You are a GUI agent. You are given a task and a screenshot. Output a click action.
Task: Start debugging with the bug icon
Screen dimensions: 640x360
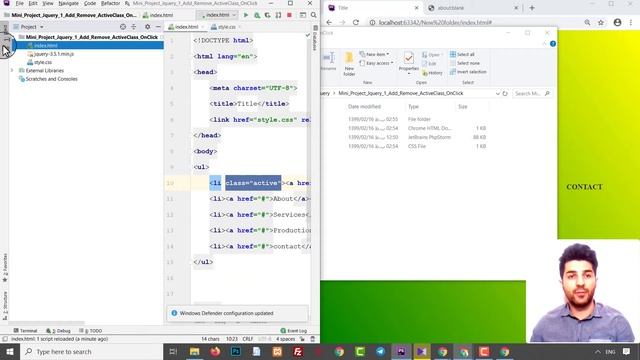(x=257, y=15)
